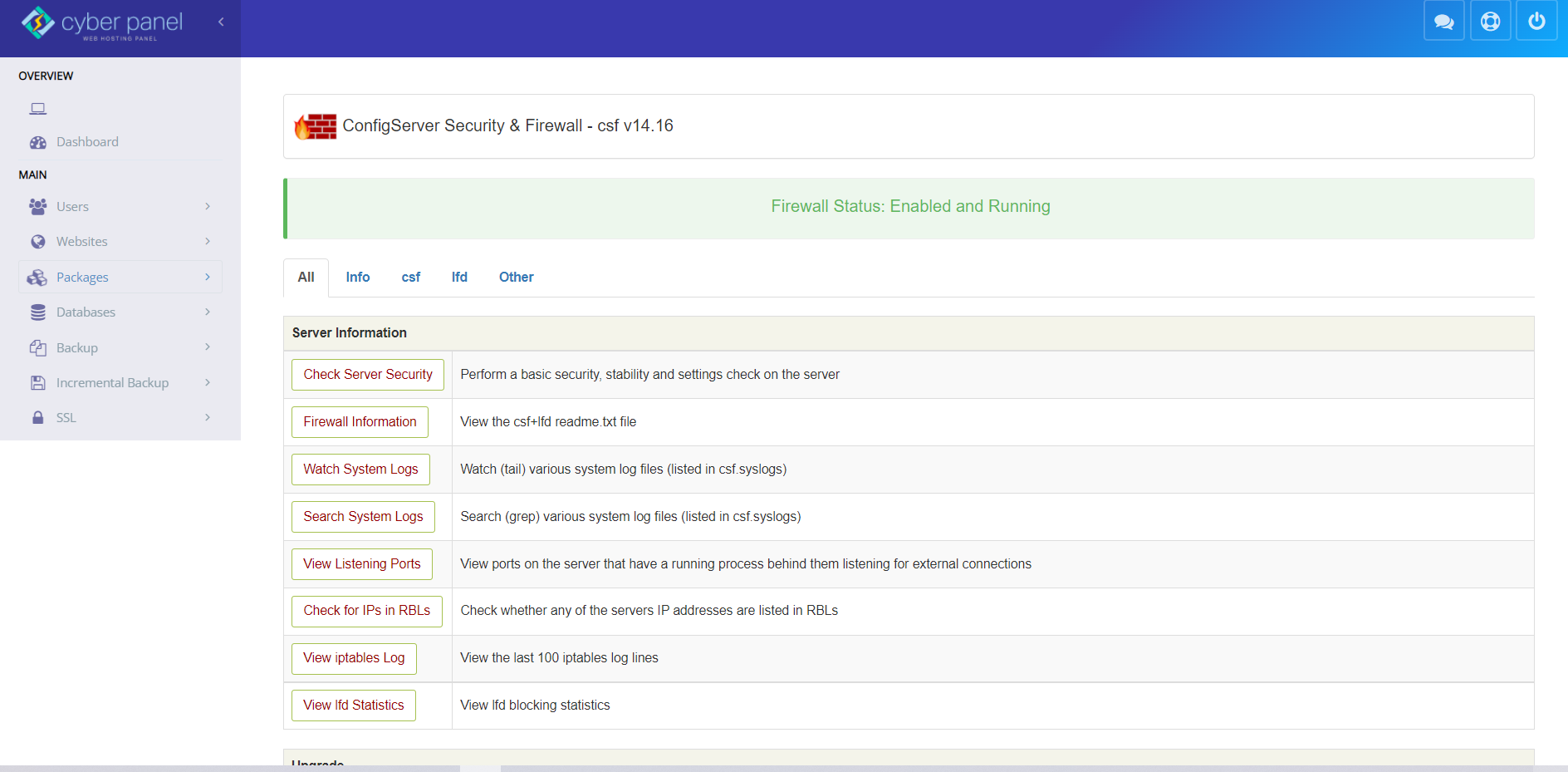1568x772 pixels.
Task: Click the CSF firewall brick icon
Action: click(316, 126)
